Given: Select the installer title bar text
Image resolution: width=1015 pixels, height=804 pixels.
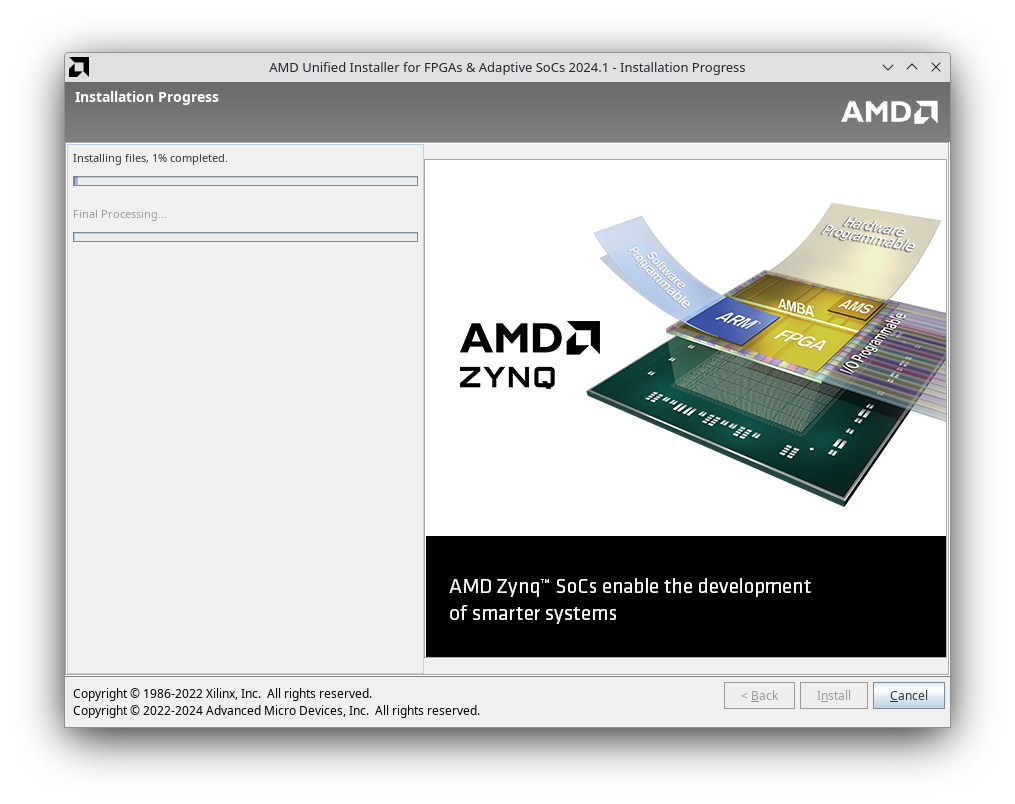Looking at the screenshot, I should [508, 67].
